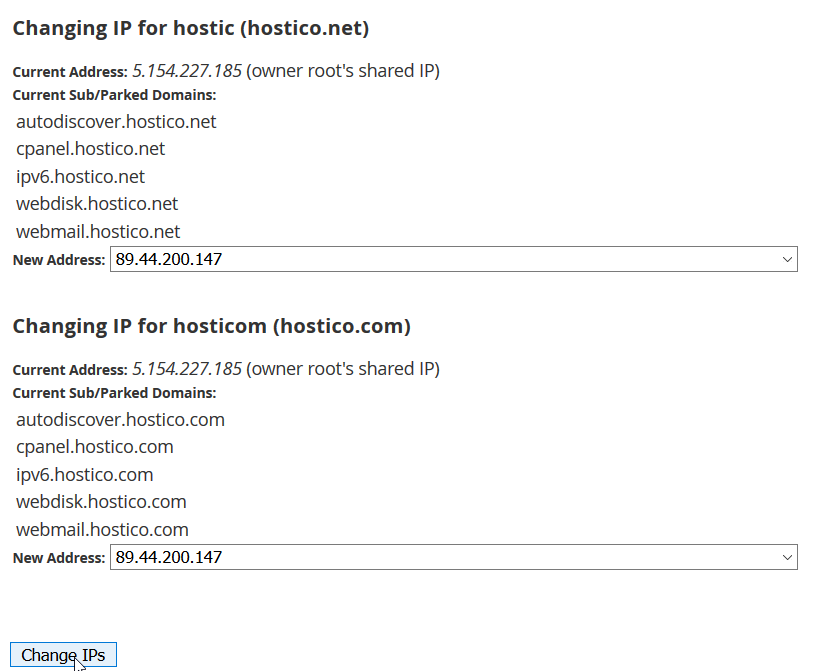Select cpanel.hostico.net in the domain list
The width and height of the screenshot is (835, 671).
pyautogui.click(x=90, y=149)
